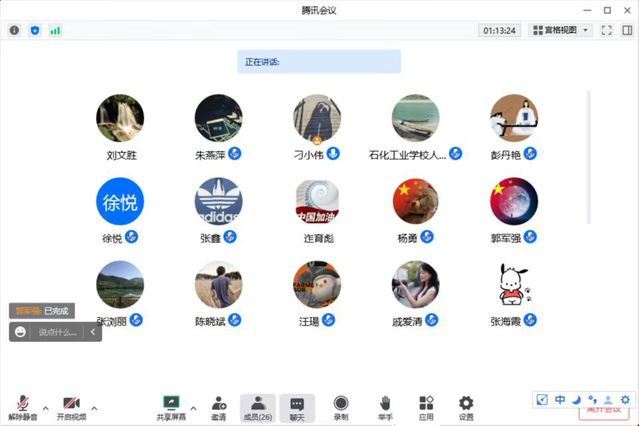This screenshot has height=426, width=639.
Task: Click the participant list vertical scrollbar
Action: point(587,150)
